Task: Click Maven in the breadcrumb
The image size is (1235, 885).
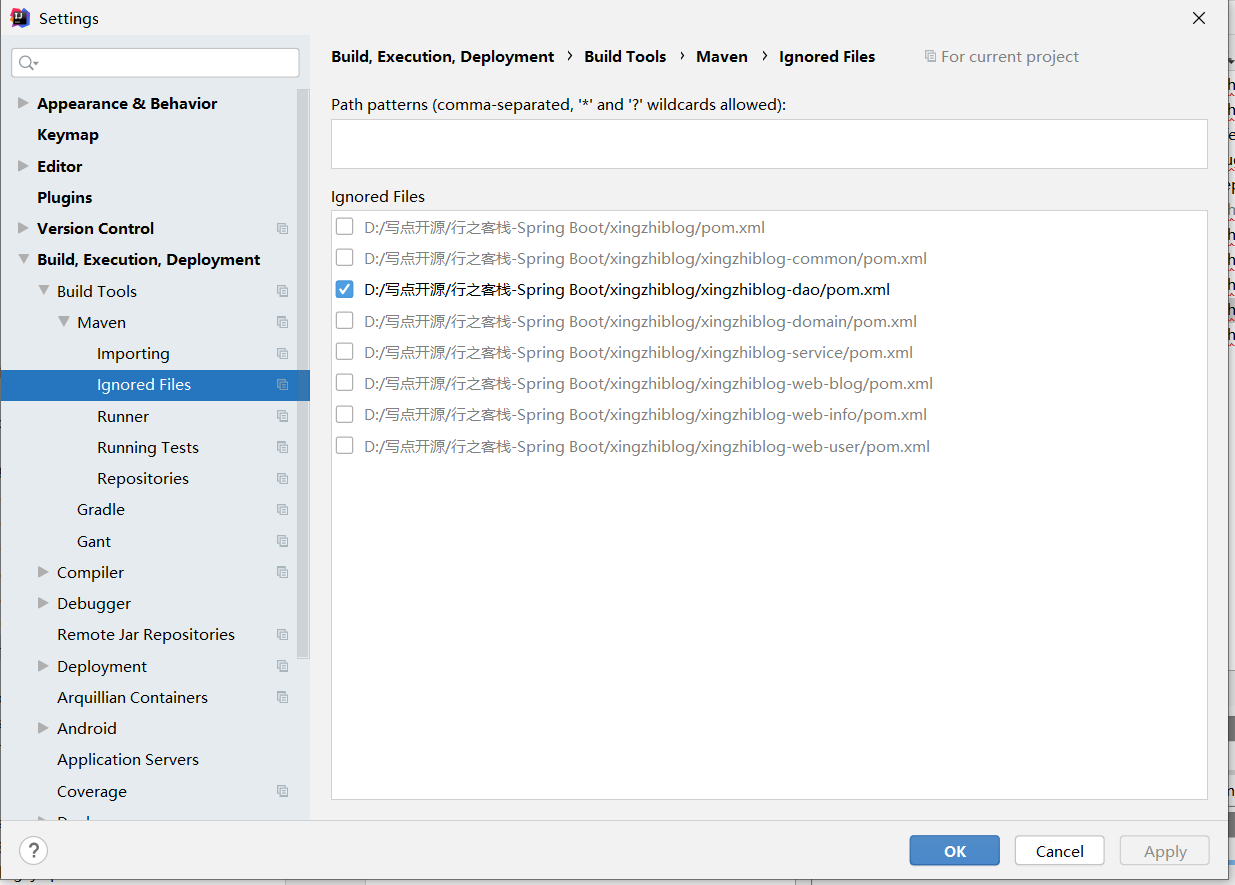Action: (722, 57)
